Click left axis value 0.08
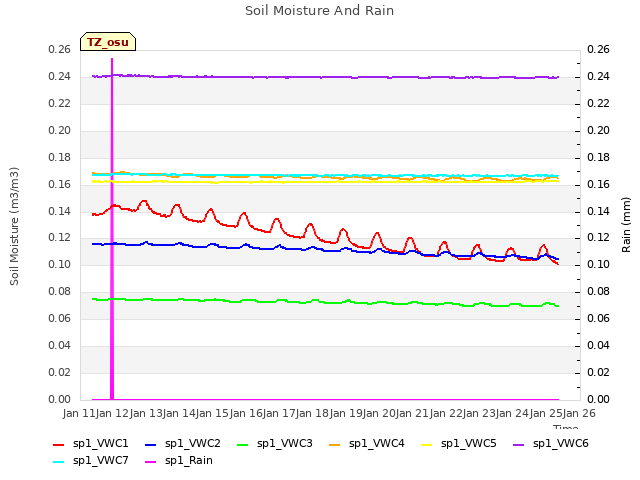This screenshot has width=640, height=480. 60,291
